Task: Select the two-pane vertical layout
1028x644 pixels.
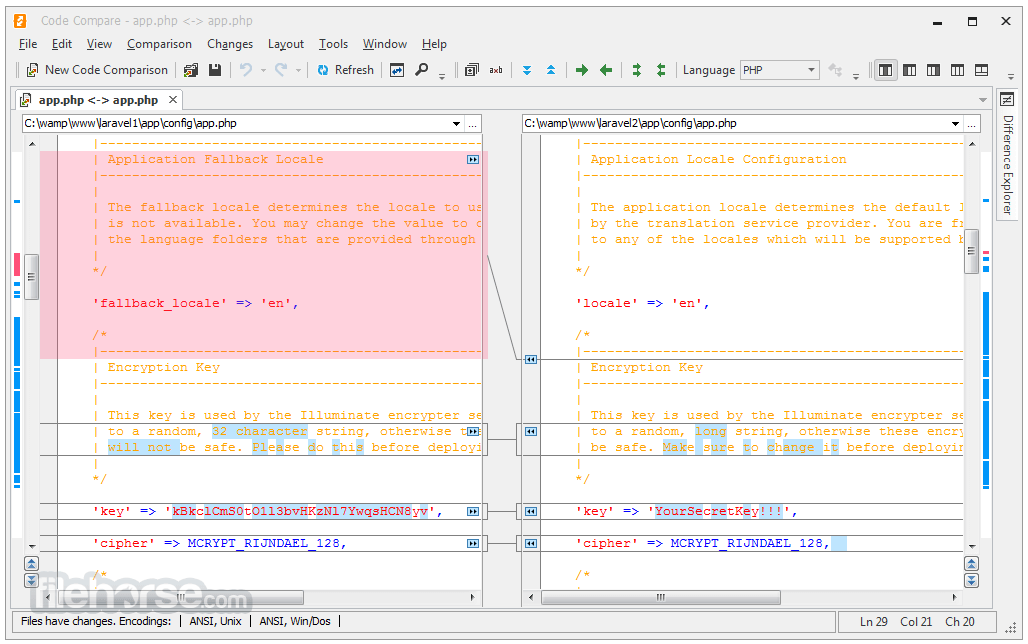Action: [885, 70]
